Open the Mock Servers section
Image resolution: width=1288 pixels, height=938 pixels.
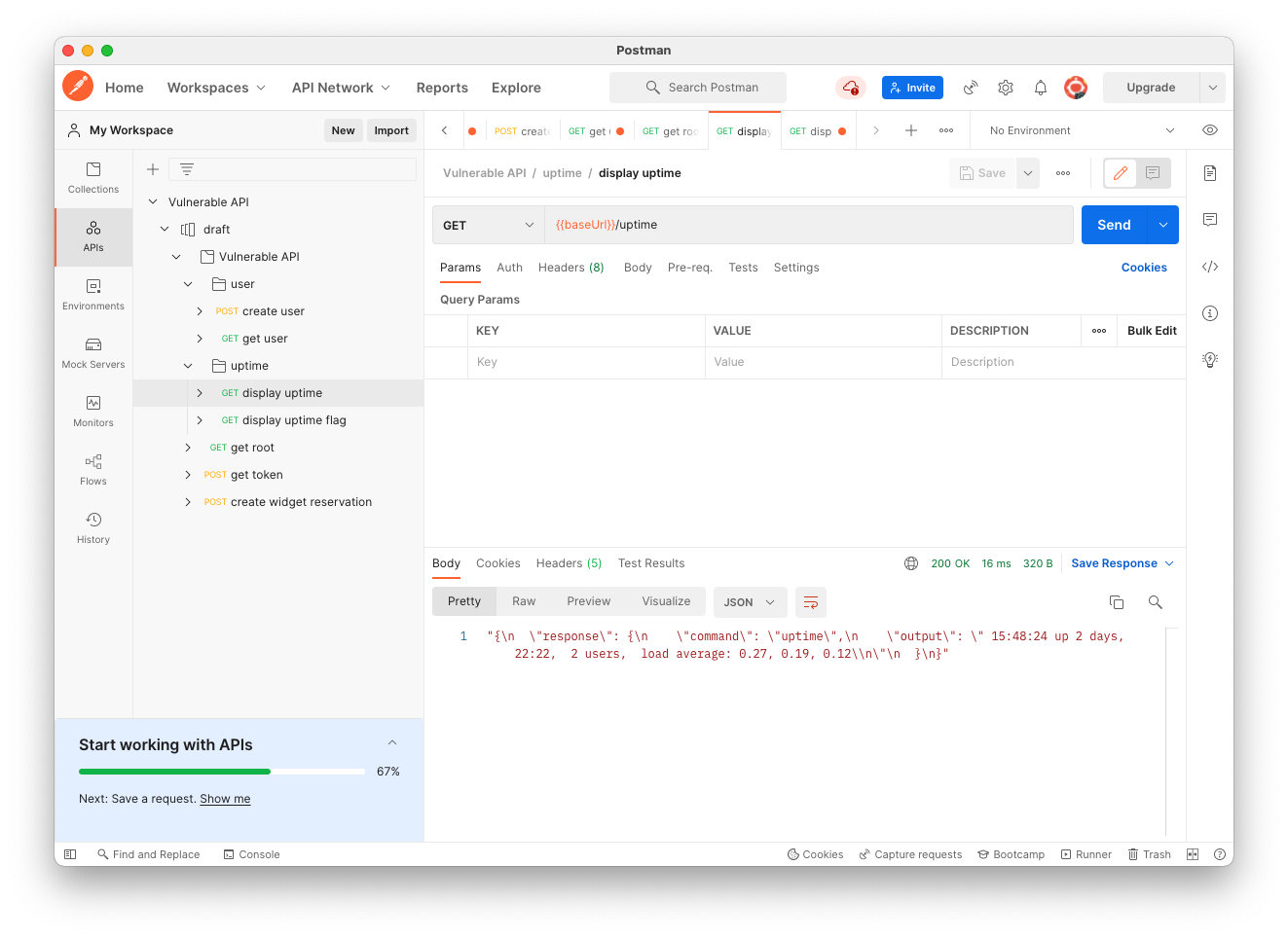(x=93, y=353)
